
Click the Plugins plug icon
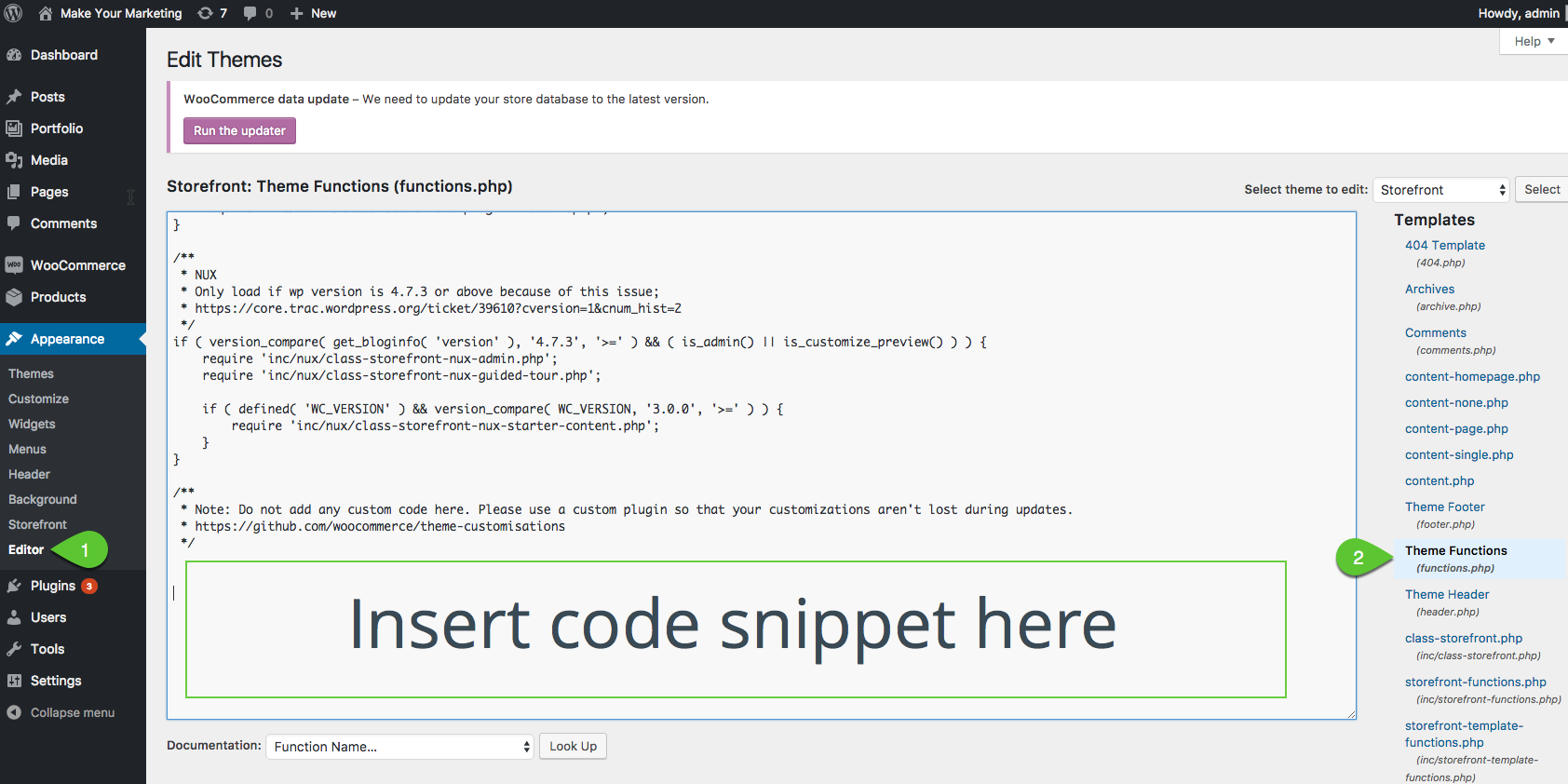[x=14, y=586]
